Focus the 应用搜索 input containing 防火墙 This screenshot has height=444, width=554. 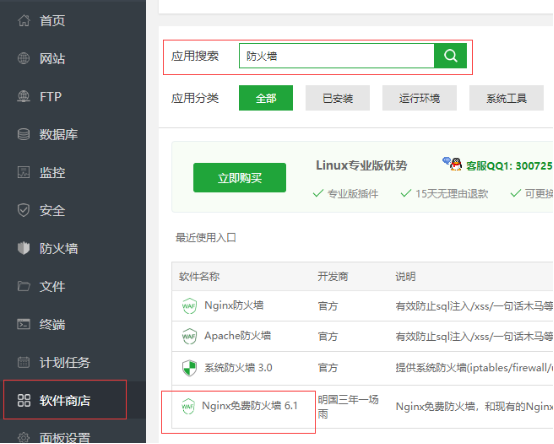pyautogui.click(x=337, y=55)
